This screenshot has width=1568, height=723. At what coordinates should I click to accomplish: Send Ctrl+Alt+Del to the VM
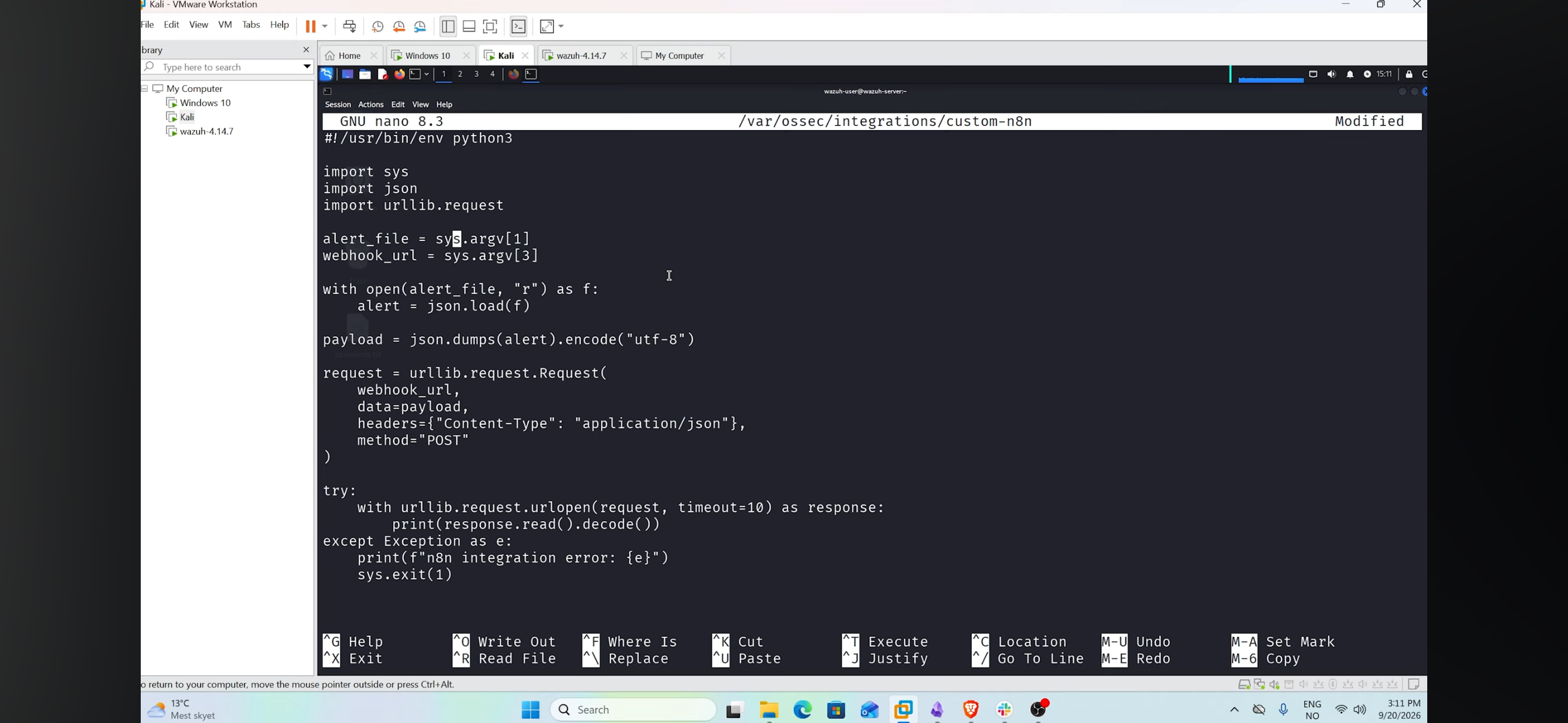(350, 26)
